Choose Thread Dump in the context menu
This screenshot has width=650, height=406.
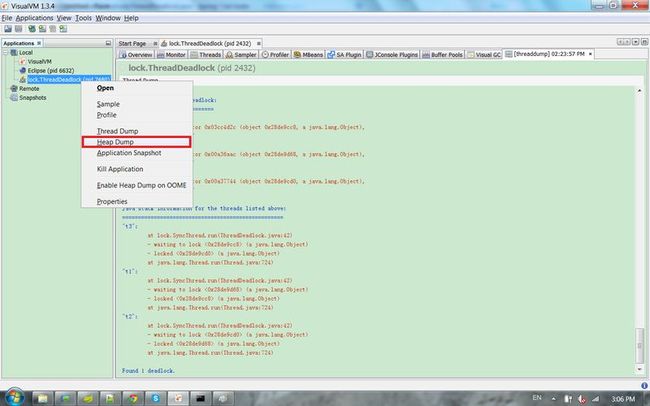point(137,131)
